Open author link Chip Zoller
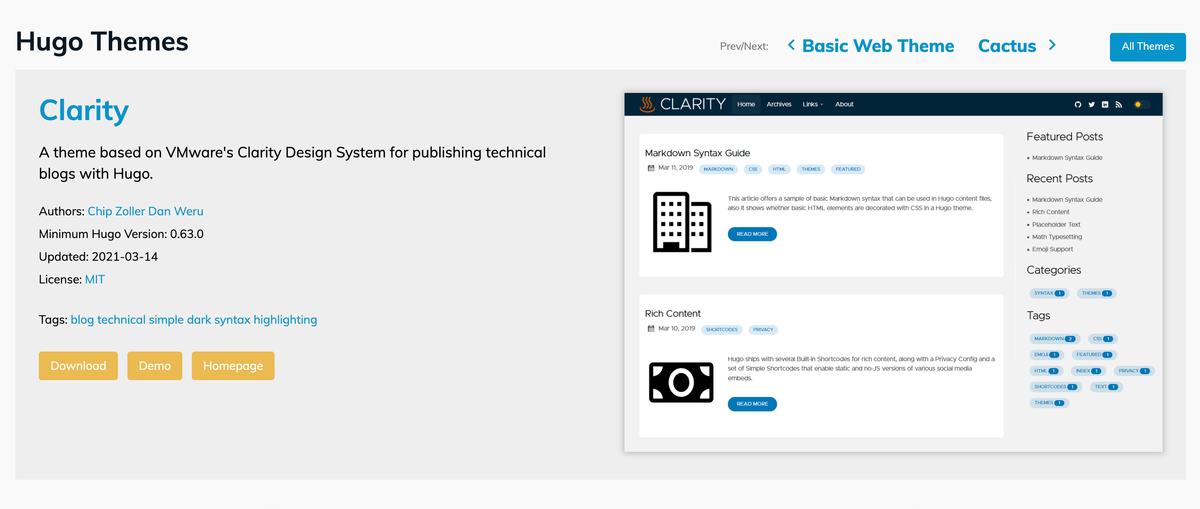1200x509 pixels. click(x=116, y=211)
